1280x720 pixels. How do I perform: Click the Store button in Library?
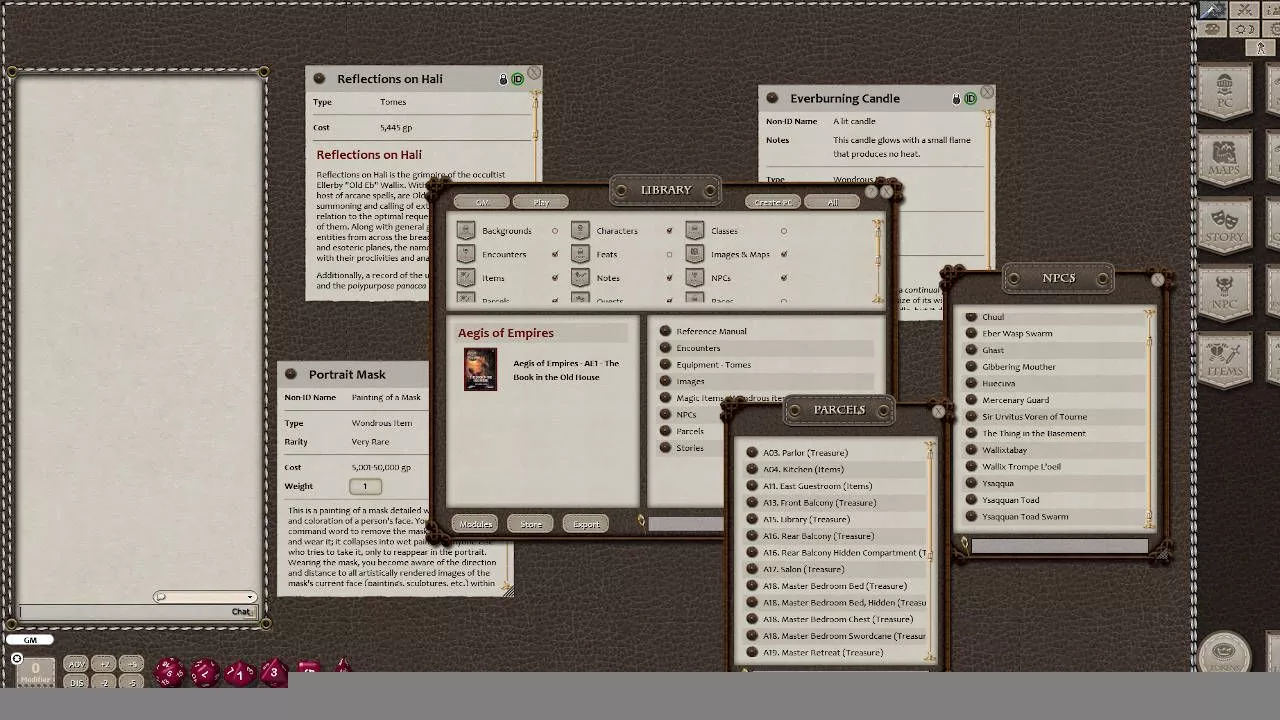[x=530, y=524]
